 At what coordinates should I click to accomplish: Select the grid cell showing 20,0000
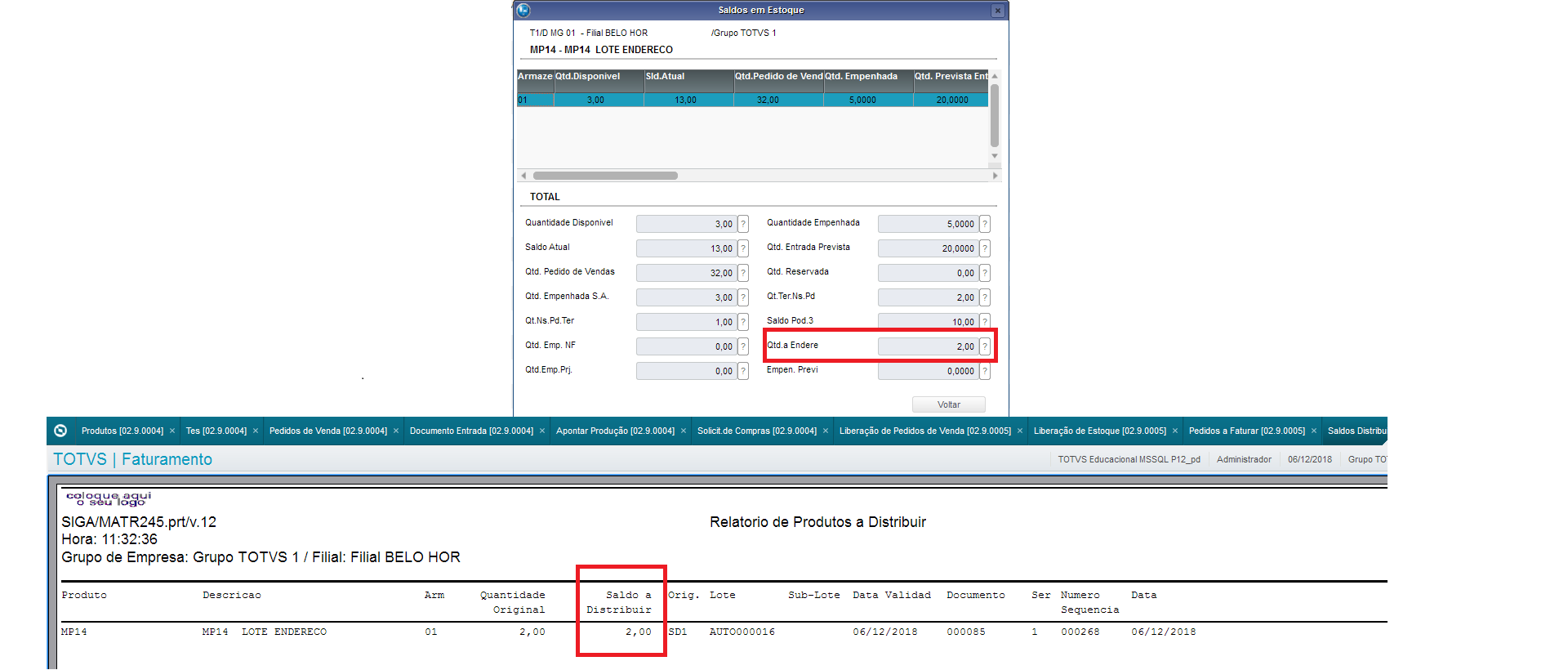tap(951, 100)
